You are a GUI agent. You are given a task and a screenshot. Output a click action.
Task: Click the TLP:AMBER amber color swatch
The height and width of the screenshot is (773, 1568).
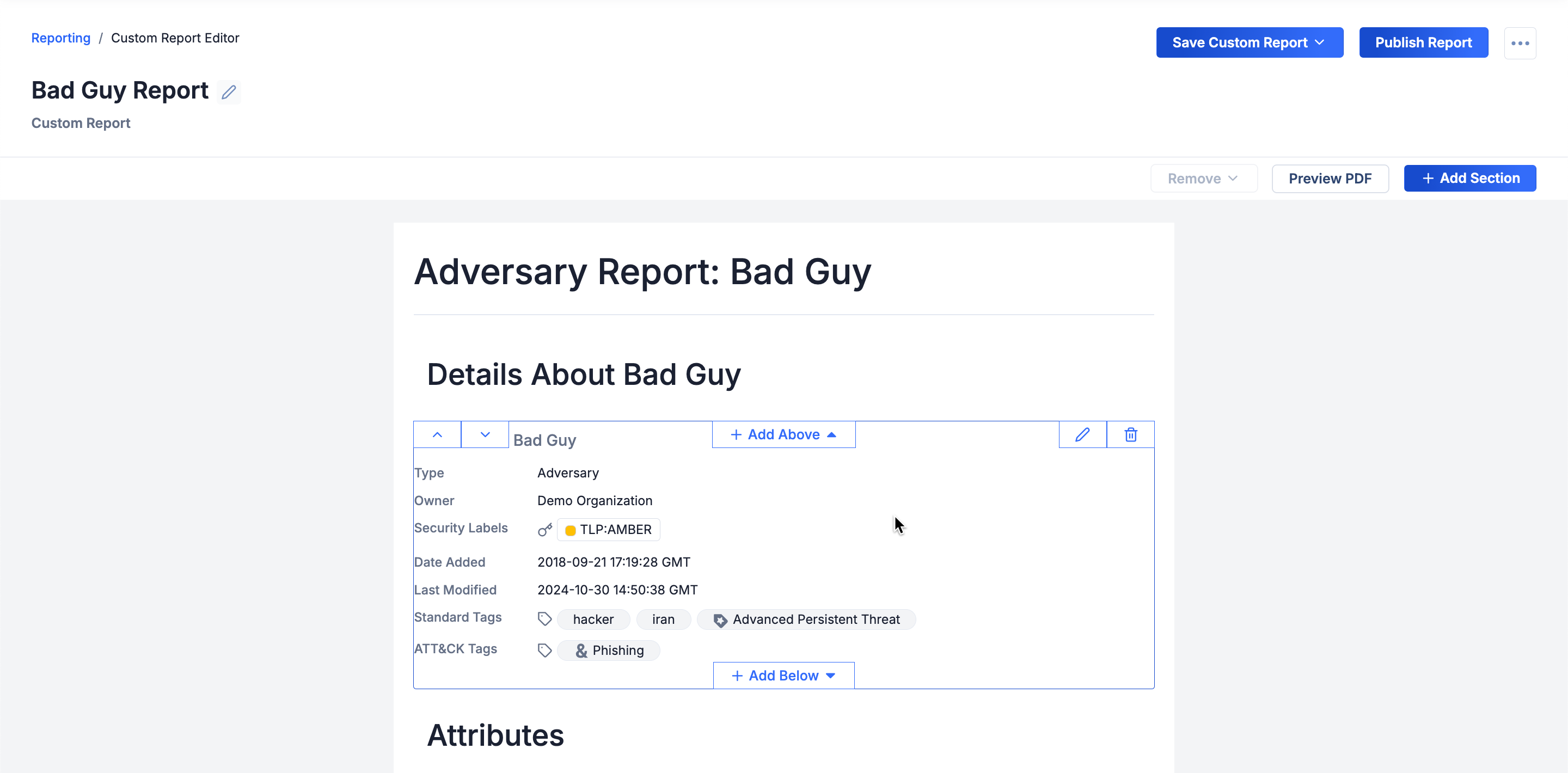pos(570,529)
